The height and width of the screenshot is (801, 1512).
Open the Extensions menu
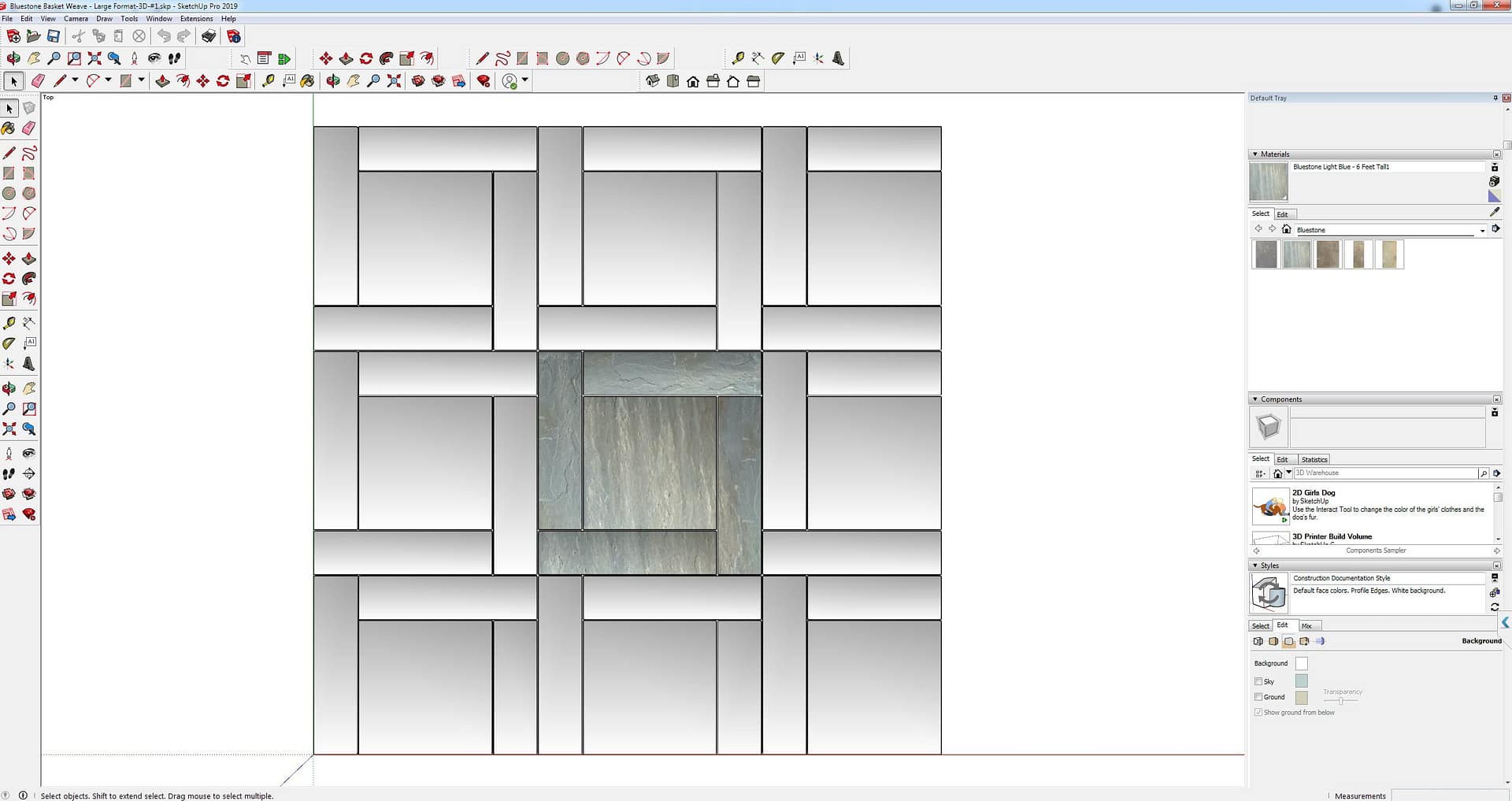(196, 19)
